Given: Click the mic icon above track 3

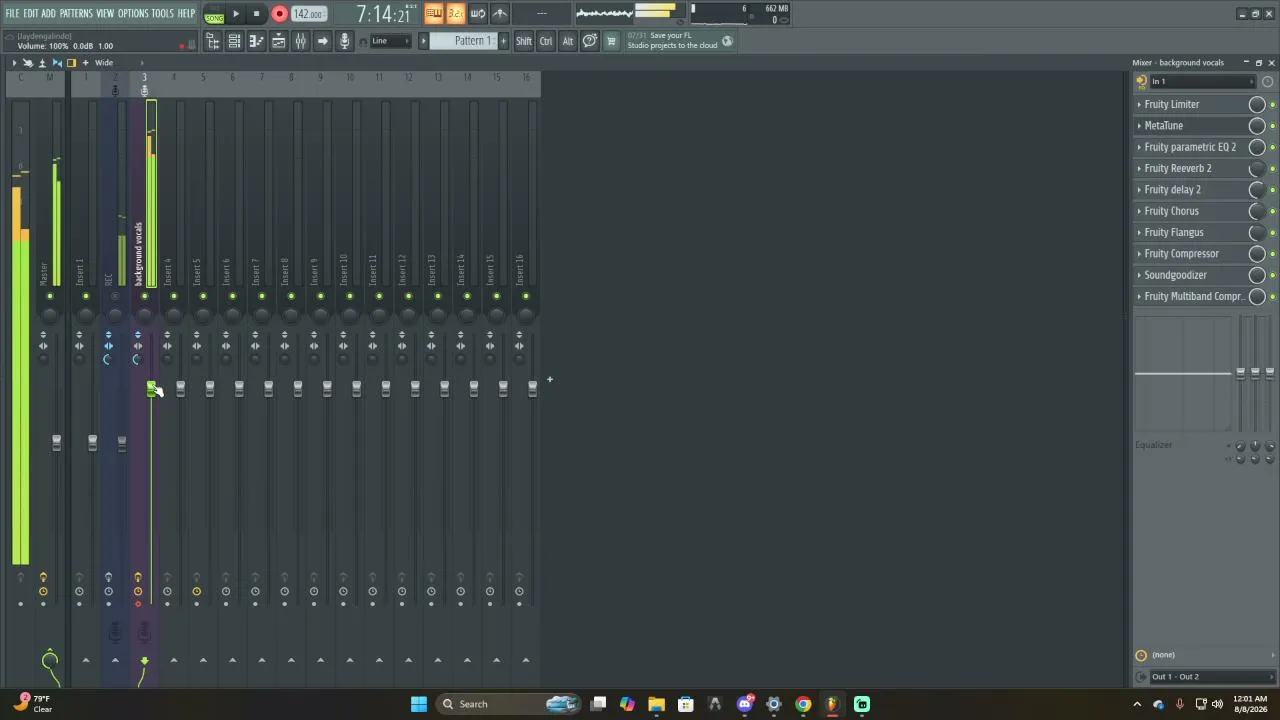Looking at the screenshot, I should coord(144,90).
